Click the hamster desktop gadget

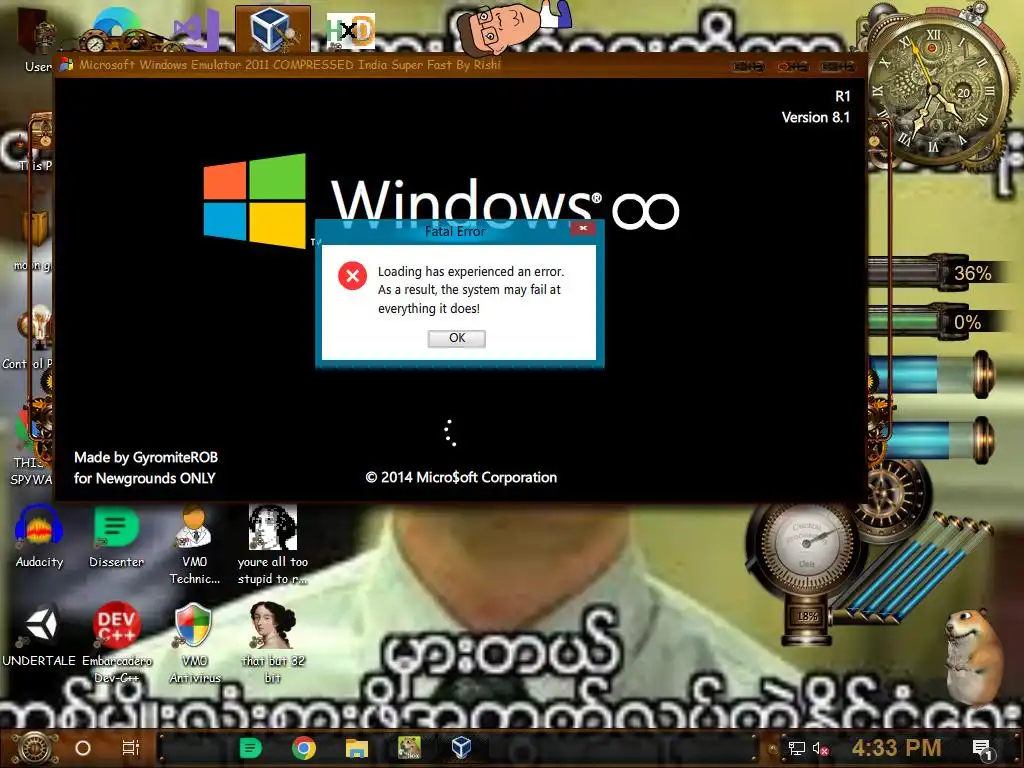(974, 655)
